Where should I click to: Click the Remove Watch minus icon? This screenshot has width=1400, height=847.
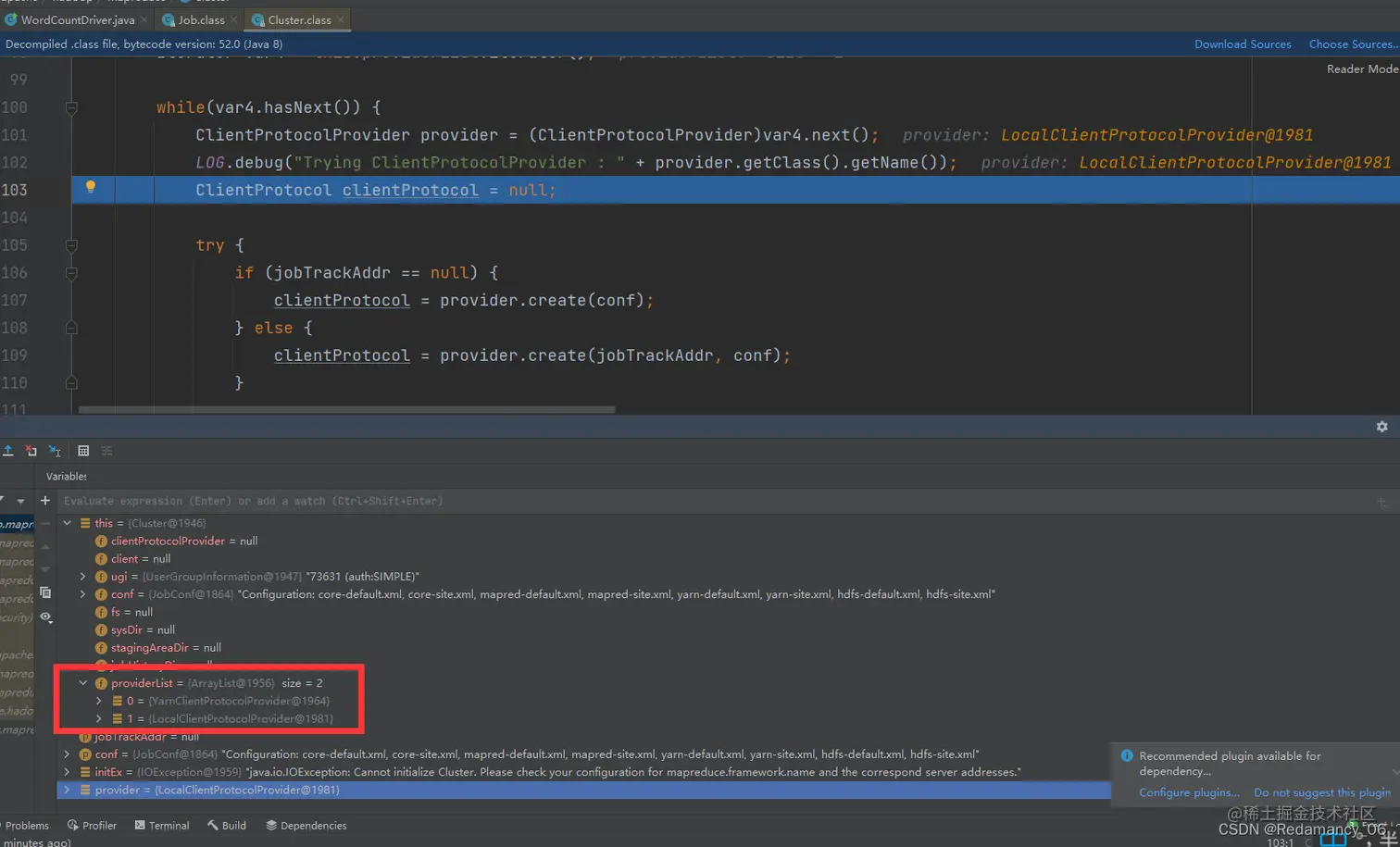point(44,524)
